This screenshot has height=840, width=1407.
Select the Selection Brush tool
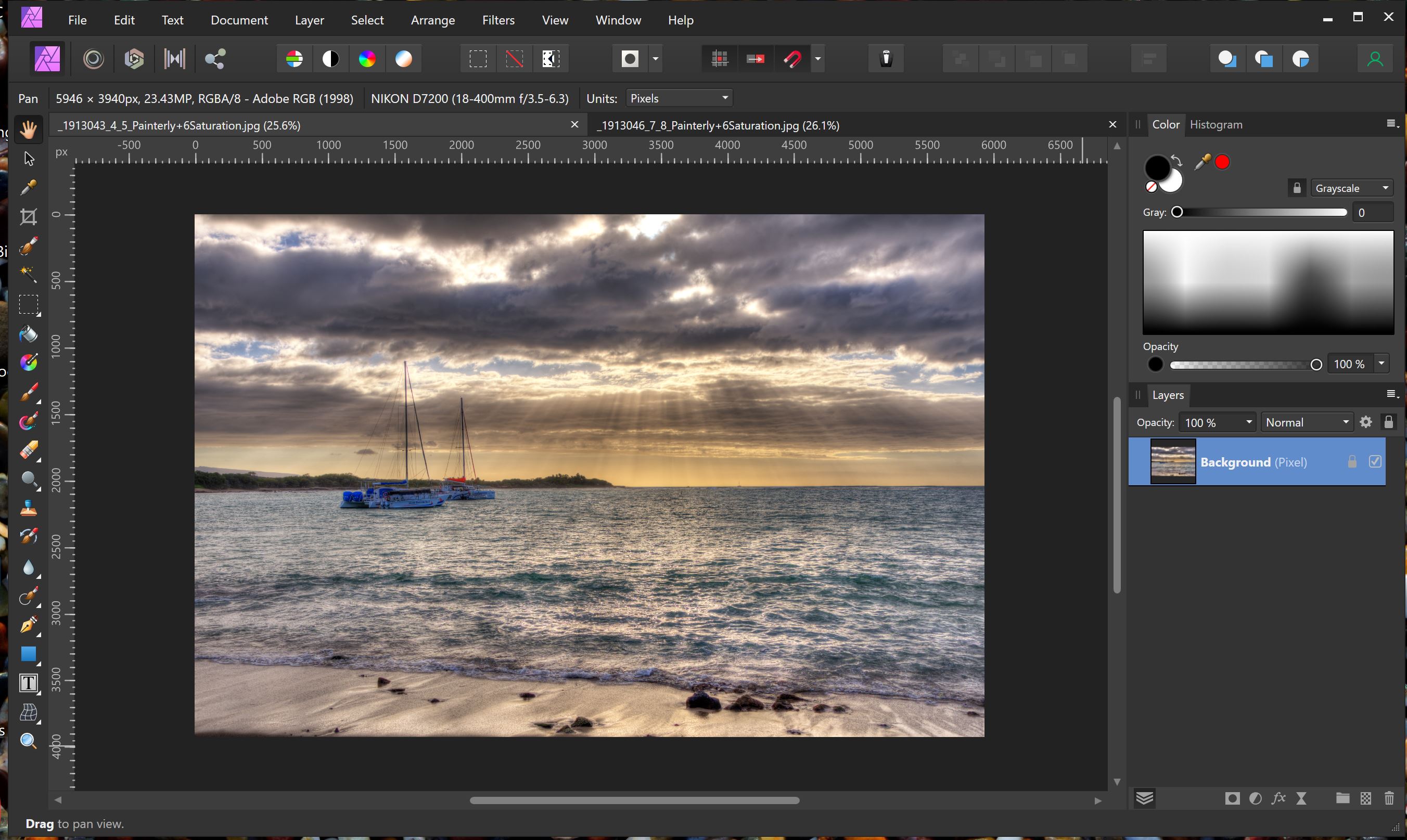coord(28,247)
